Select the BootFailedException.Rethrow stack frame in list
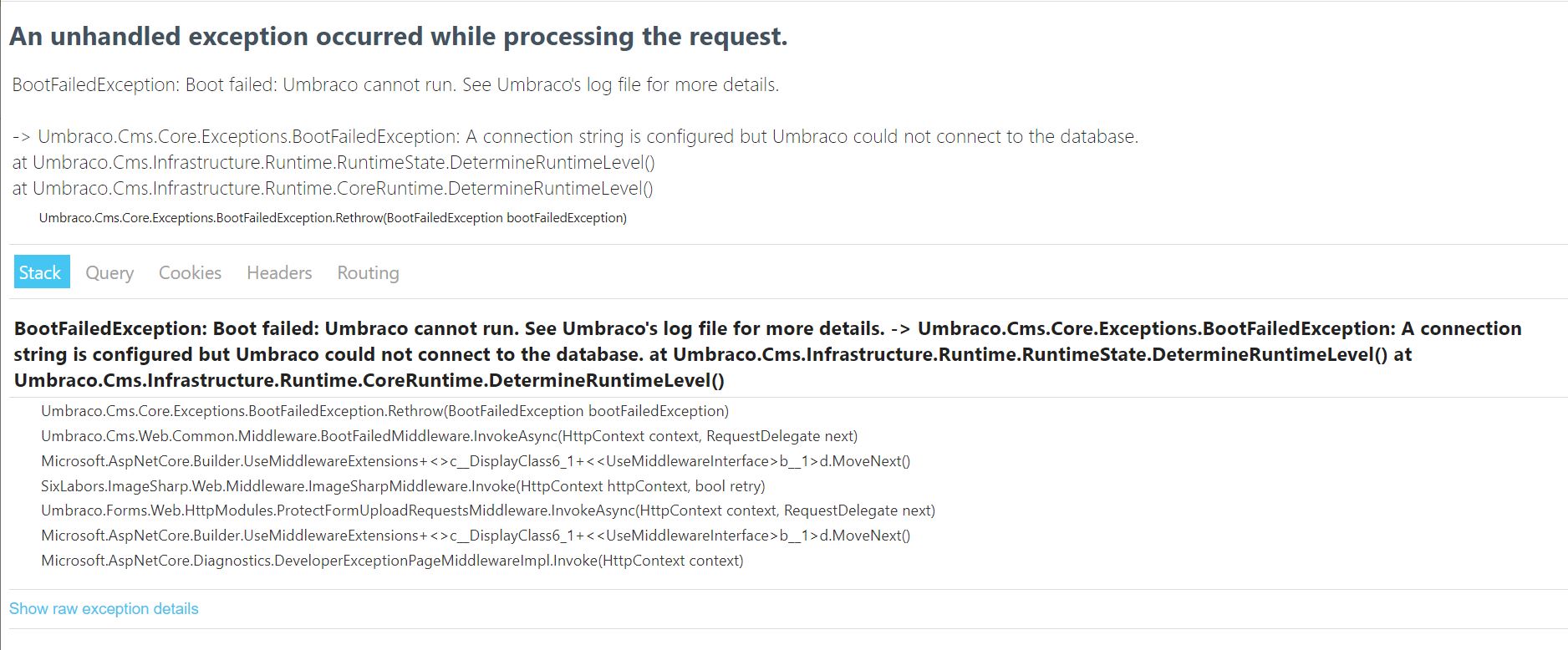Screen dimensions: 1568x650 coord(384,411)
